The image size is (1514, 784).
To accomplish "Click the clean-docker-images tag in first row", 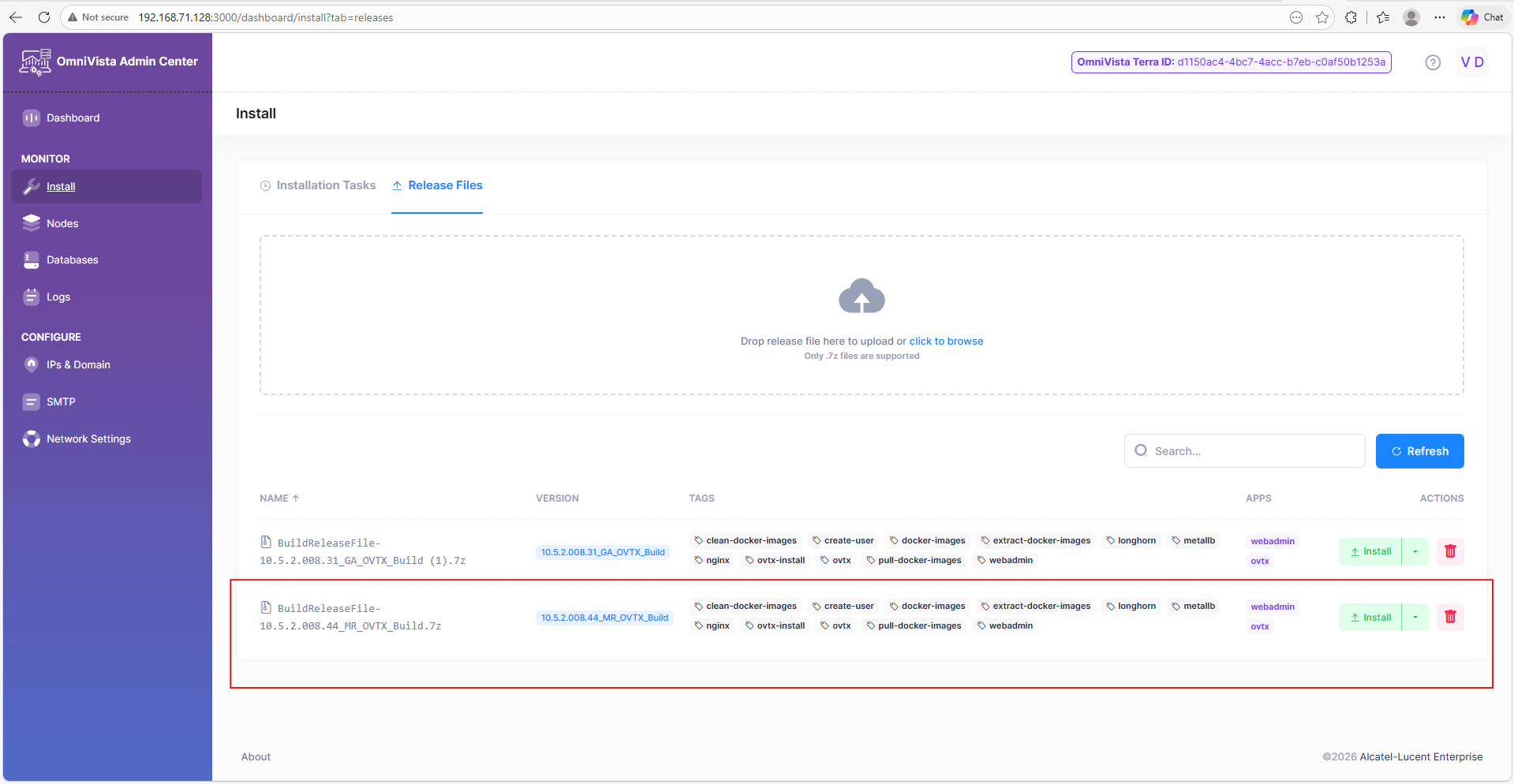I will [746, 540].
